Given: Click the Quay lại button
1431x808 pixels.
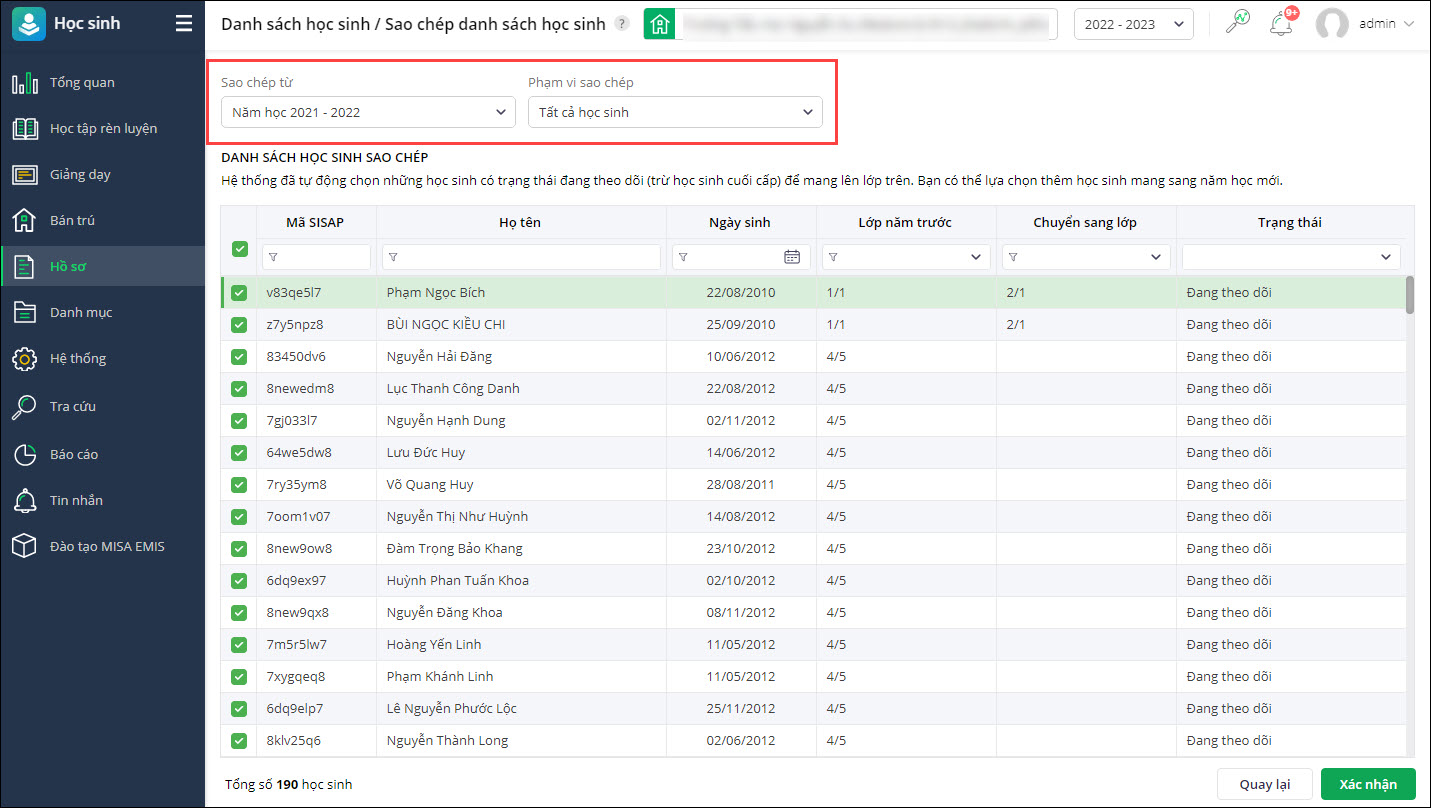Looking at the screenshot, I should (x=1265, y=784).
